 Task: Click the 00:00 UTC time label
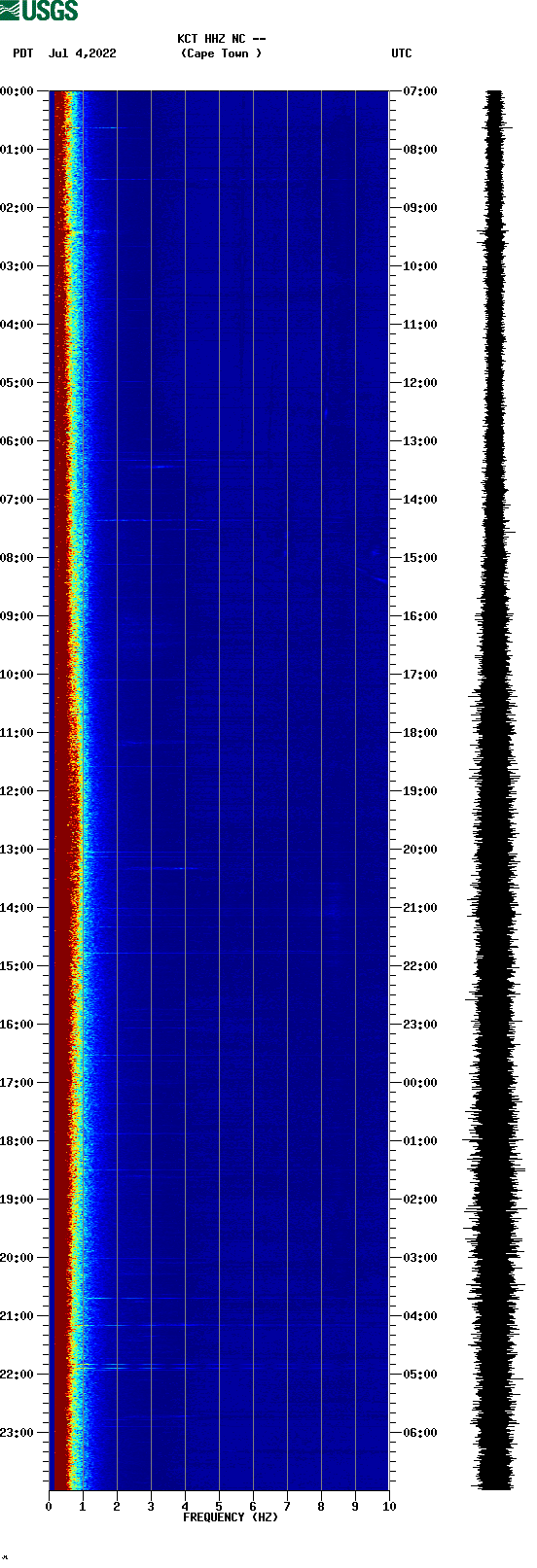point(420,1083)
